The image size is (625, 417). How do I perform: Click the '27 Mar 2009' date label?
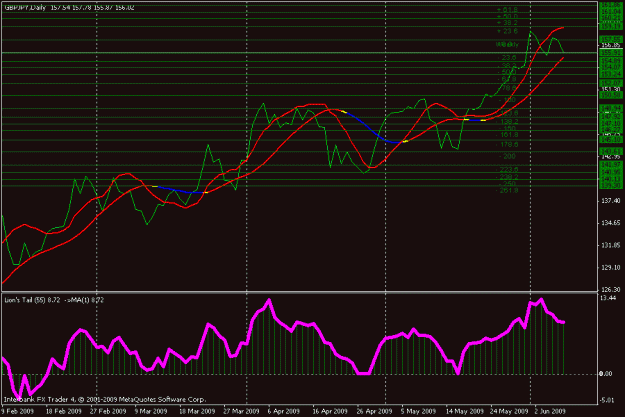tap(241, 411)
